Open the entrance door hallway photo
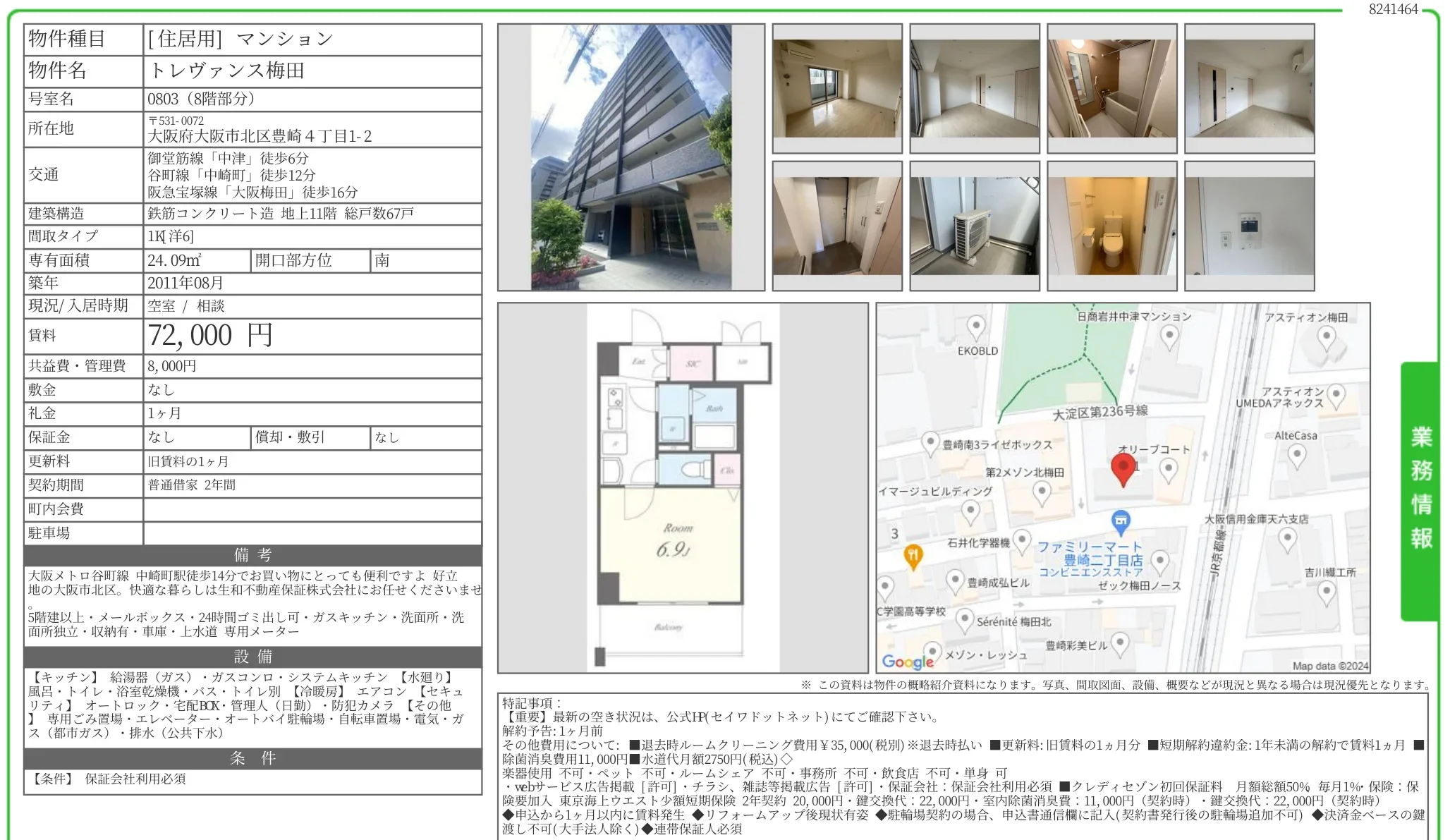 tap(837, 226)
